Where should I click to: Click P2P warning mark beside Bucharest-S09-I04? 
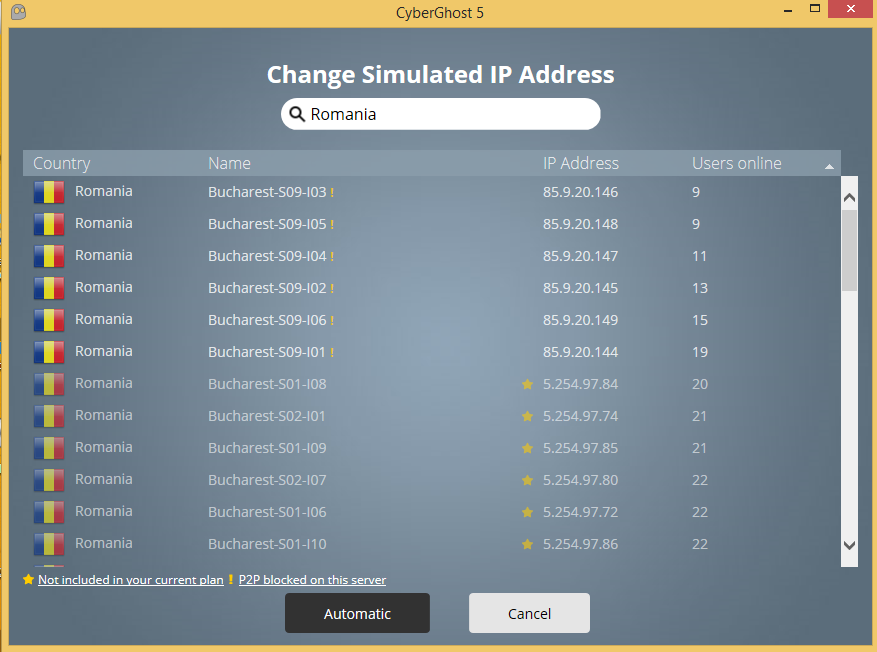[332, 256]
